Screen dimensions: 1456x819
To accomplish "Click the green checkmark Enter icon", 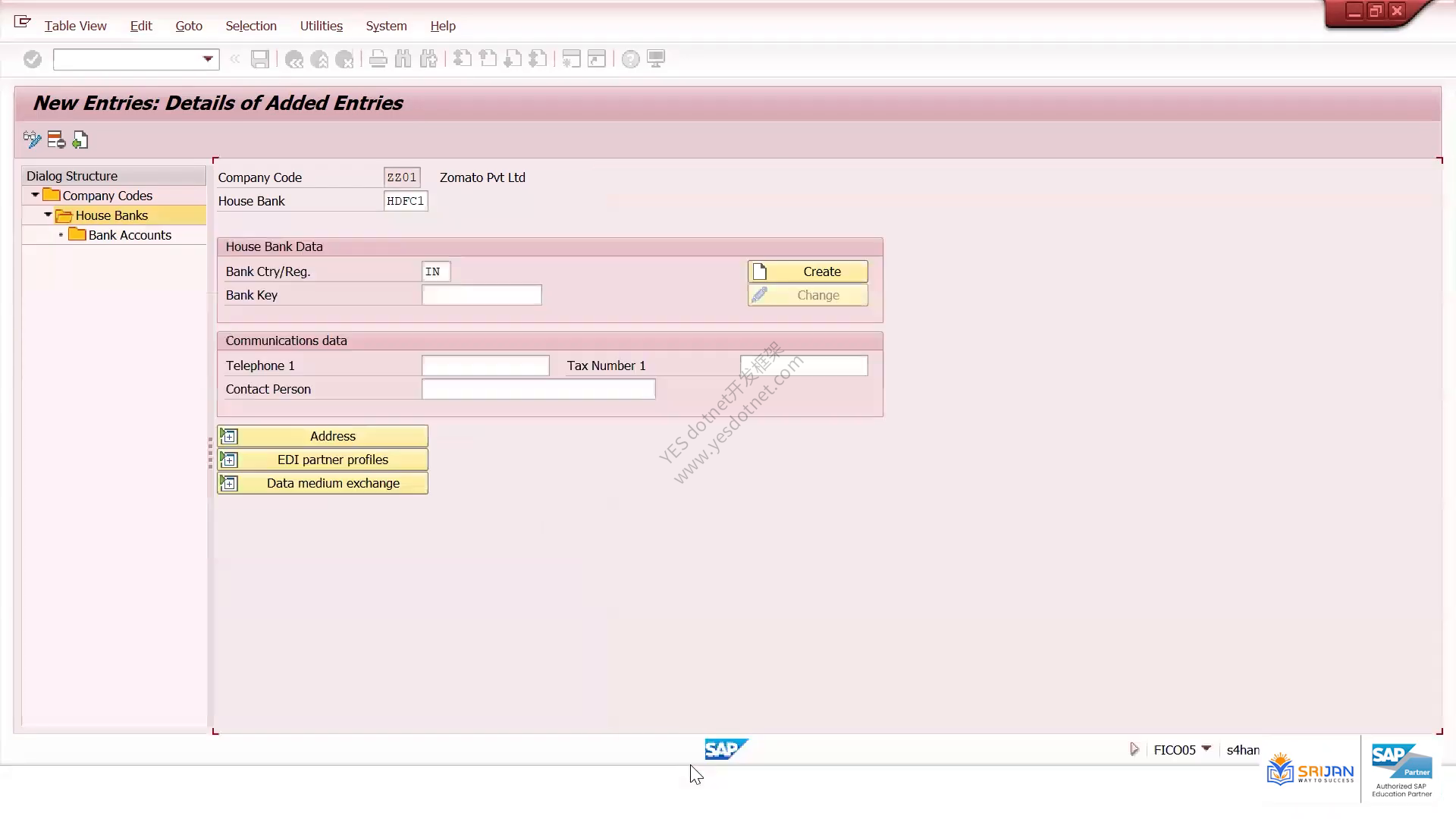I will coord(32,59).
